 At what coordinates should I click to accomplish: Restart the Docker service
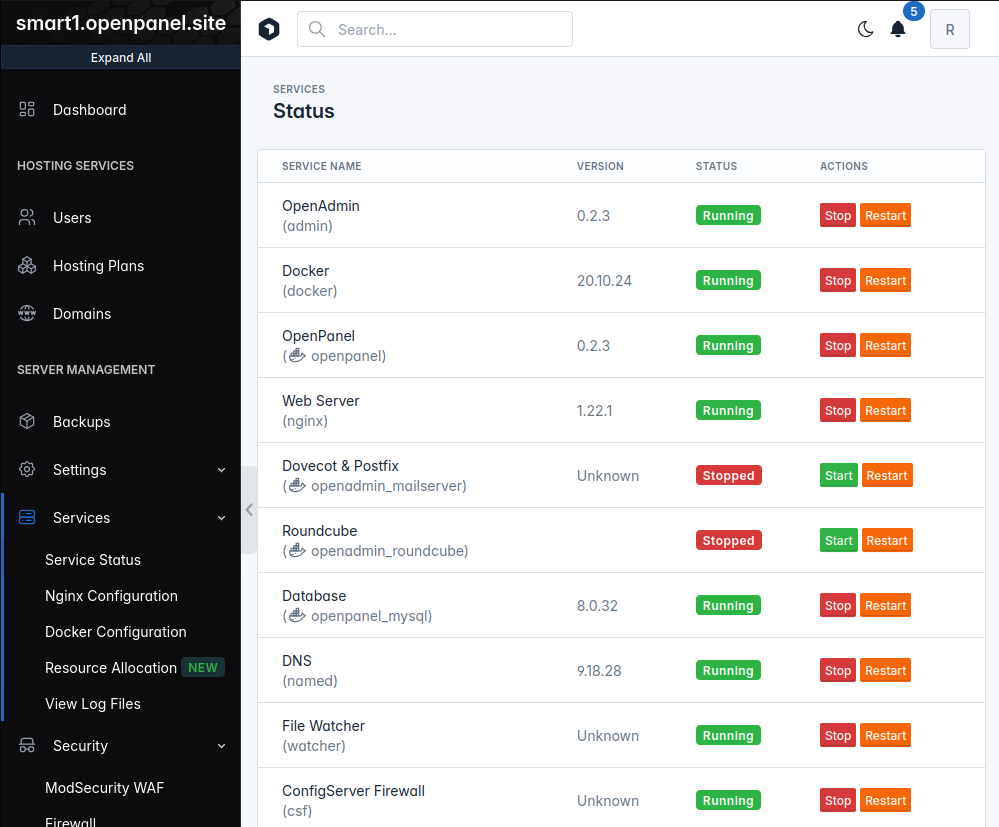click(x=885, y=280)
